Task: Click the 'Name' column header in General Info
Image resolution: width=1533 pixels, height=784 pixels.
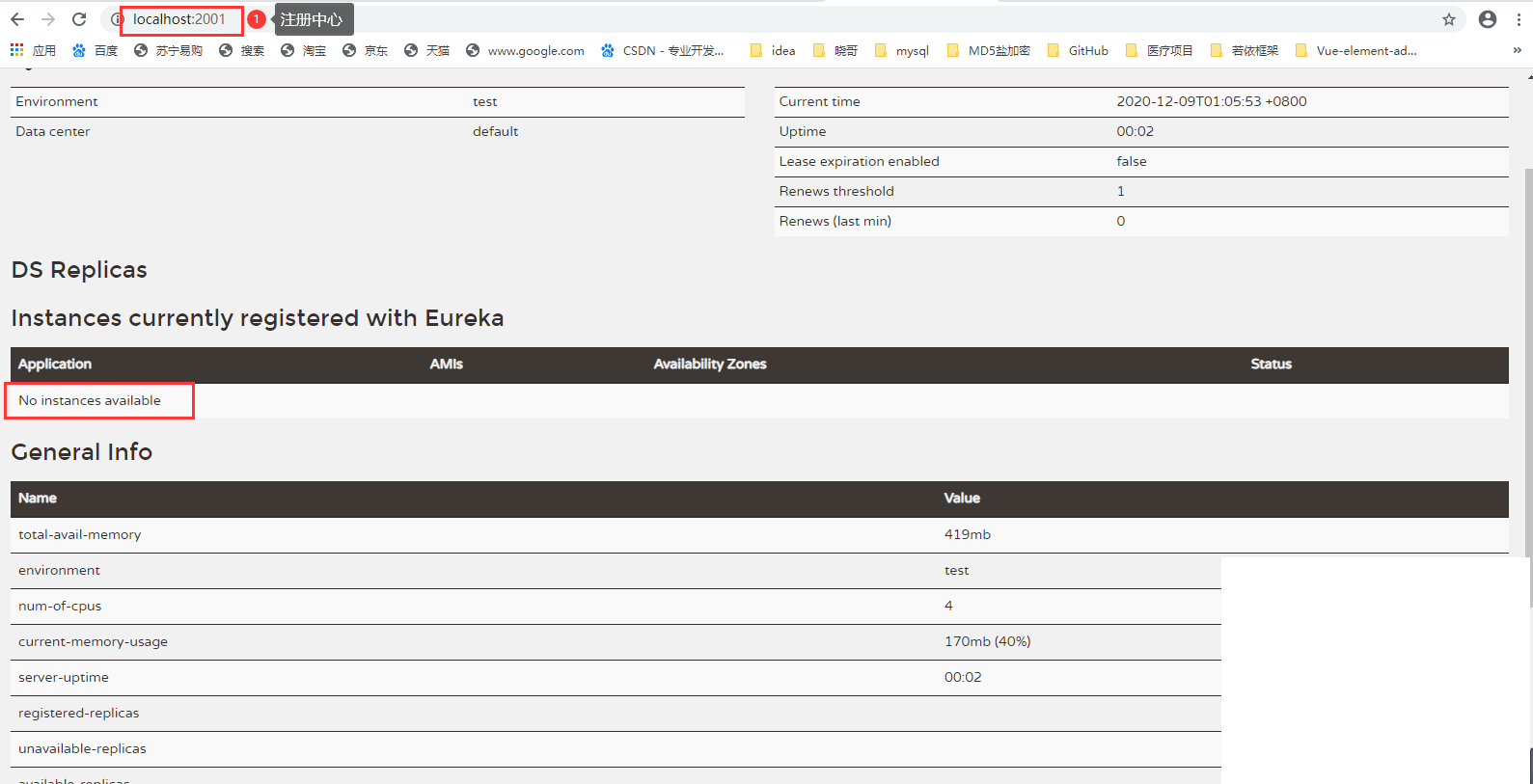Action: click(38, 498)
